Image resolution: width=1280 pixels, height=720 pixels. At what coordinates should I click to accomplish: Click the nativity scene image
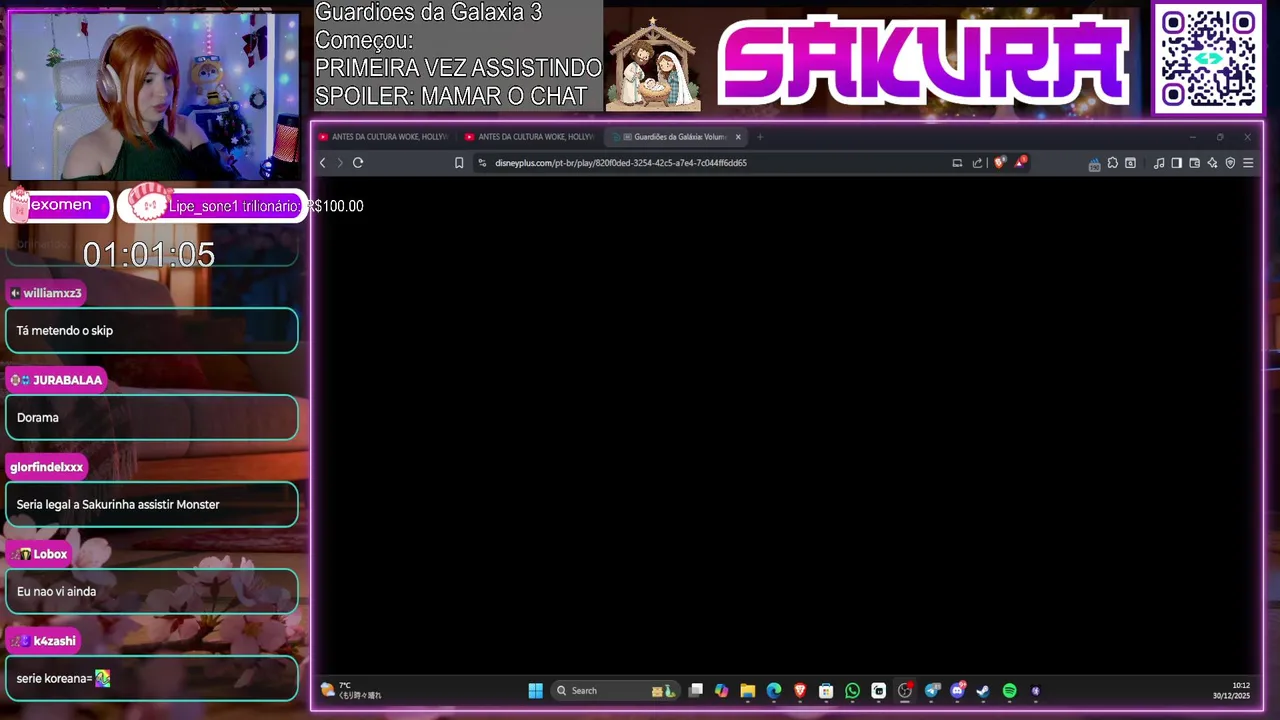click(x=653, y=63)
